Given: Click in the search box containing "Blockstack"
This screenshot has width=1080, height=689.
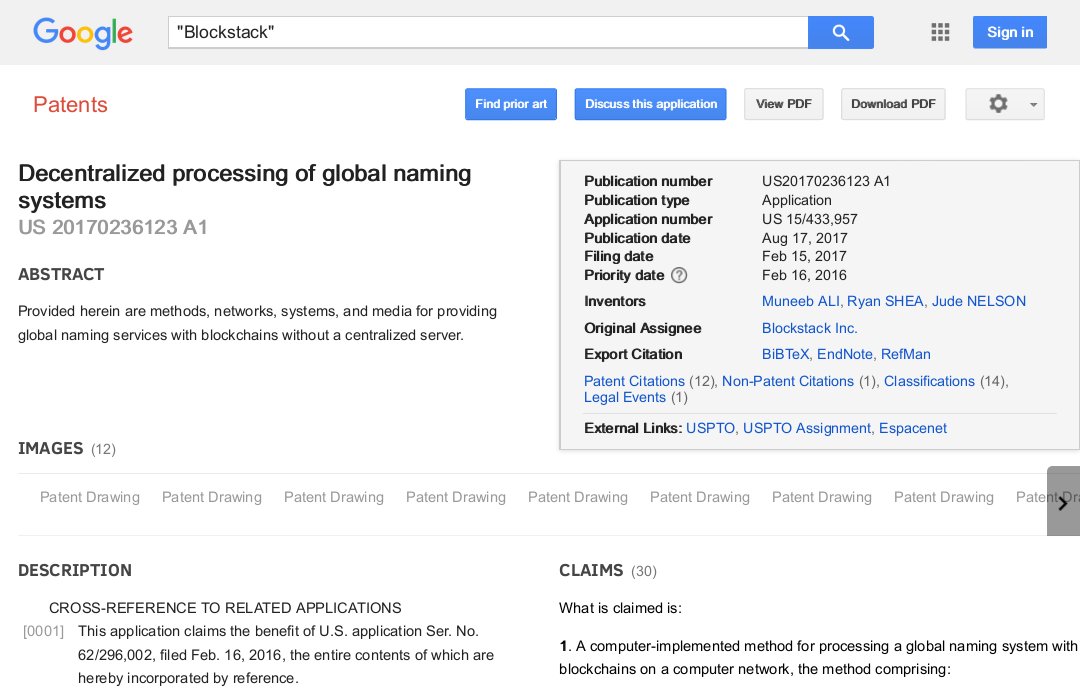Looking at the screenshot, I should click(488, 32).
